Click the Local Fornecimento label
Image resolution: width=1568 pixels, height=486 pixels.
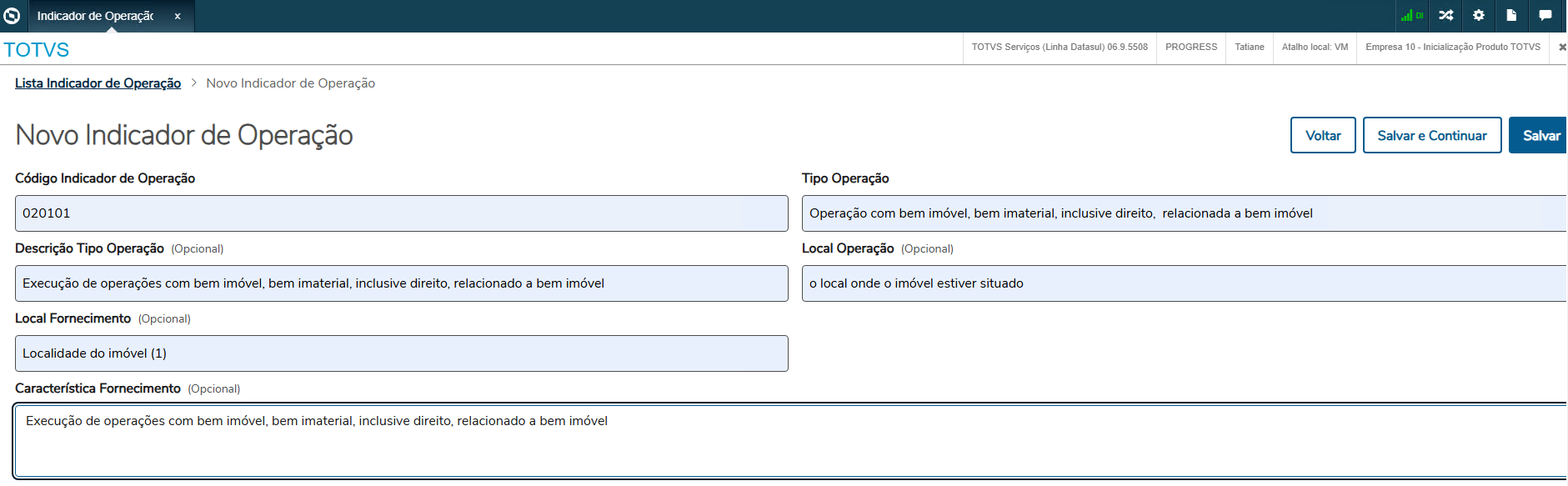pyautogui.click(x=73, y=318)
